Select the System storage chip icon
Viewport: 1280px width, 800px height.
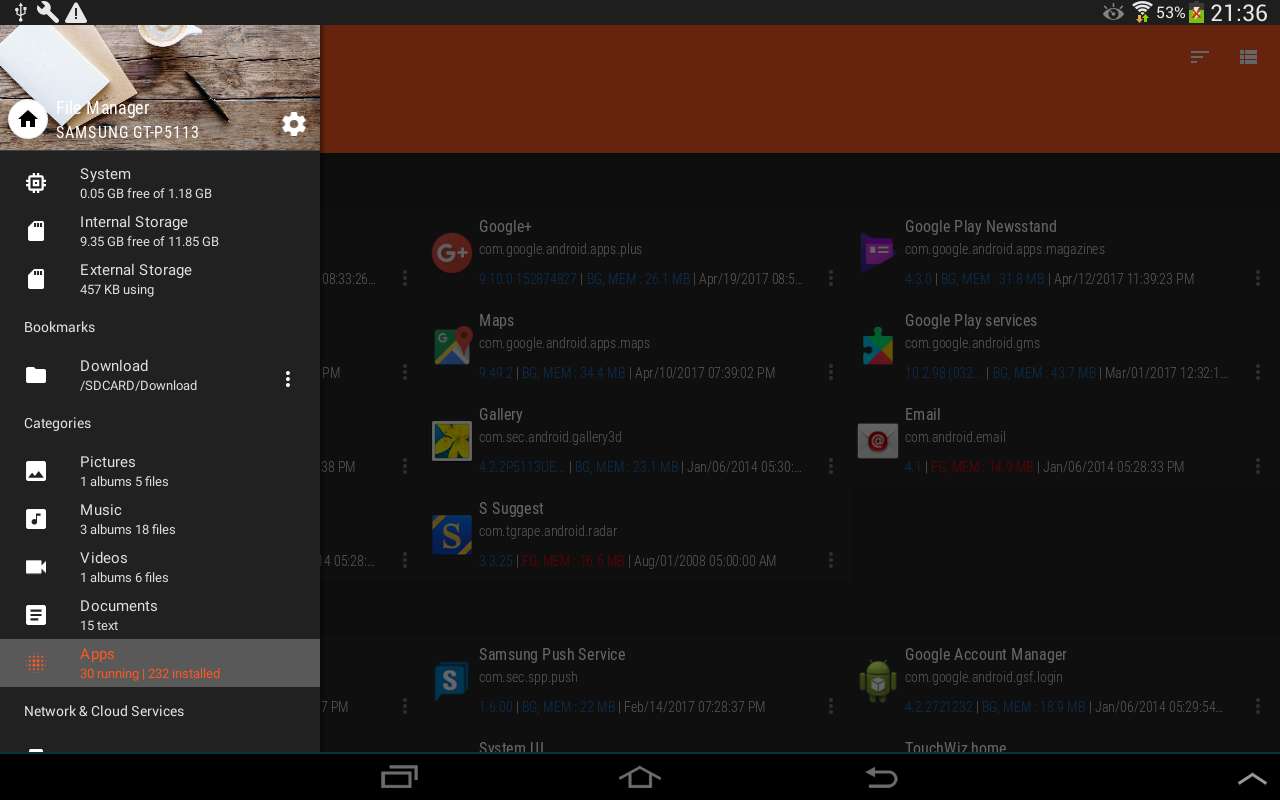36,183
